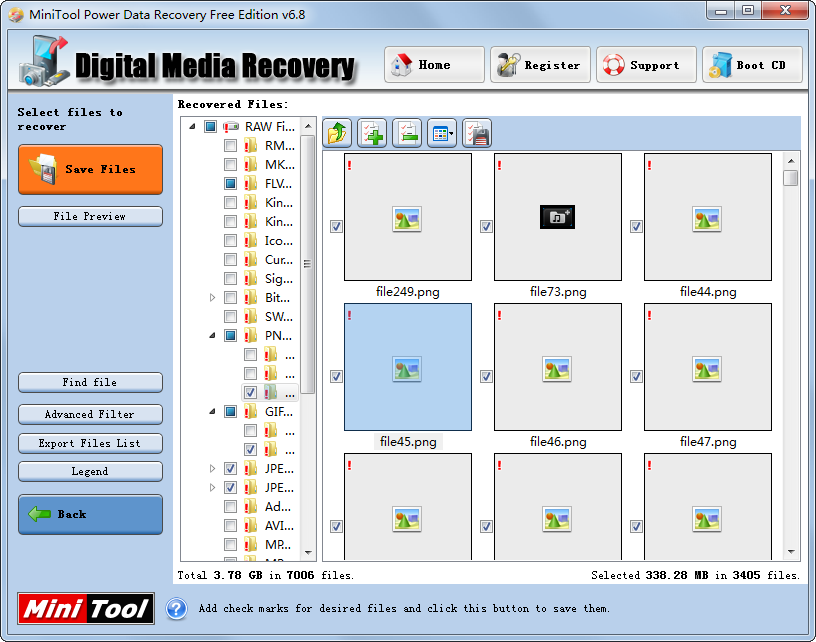
Task: Click the add check marks toolbar icon
Action: point(372,133)
